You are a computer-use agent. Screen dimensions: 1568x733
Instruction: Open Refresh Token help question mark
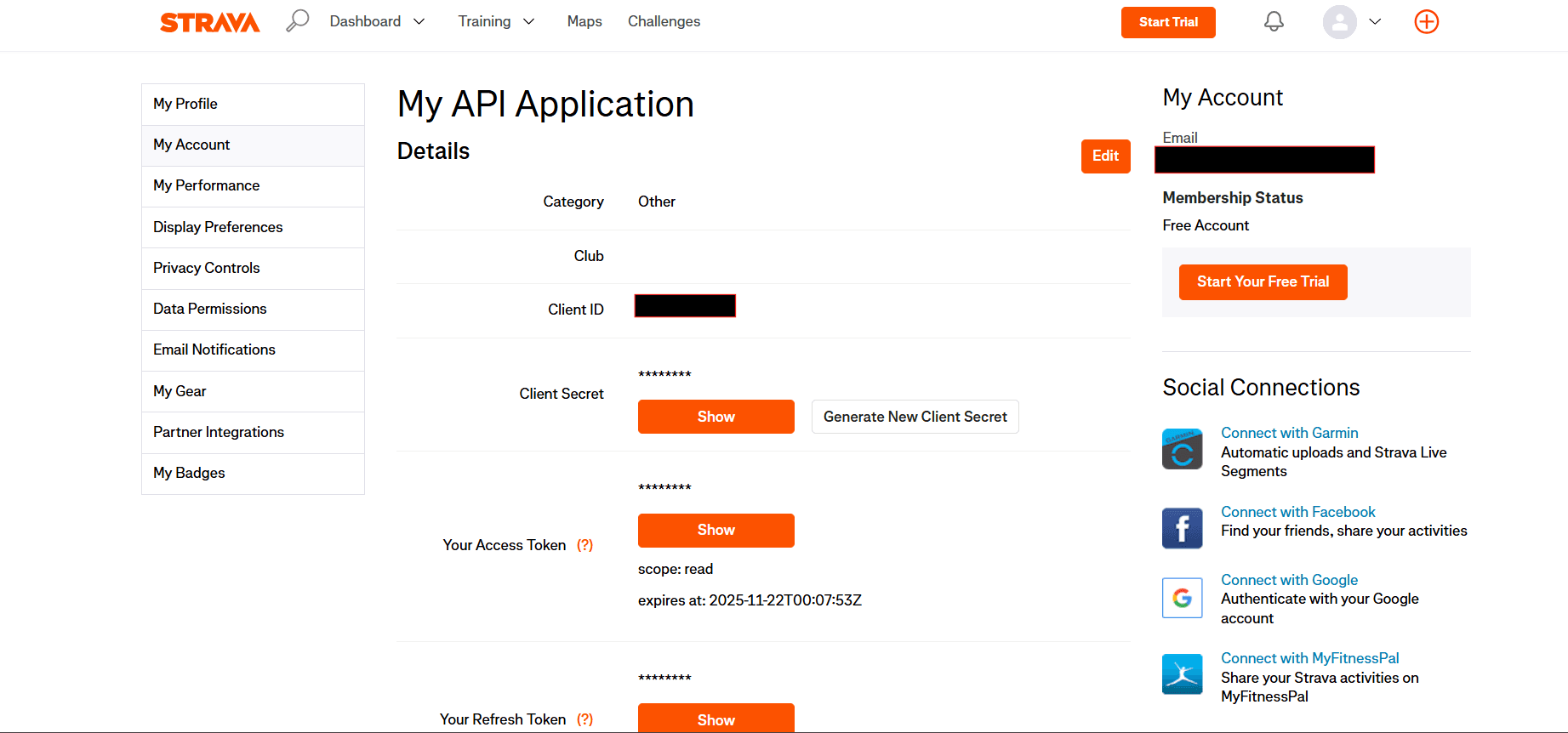click(x=585, y=719)
